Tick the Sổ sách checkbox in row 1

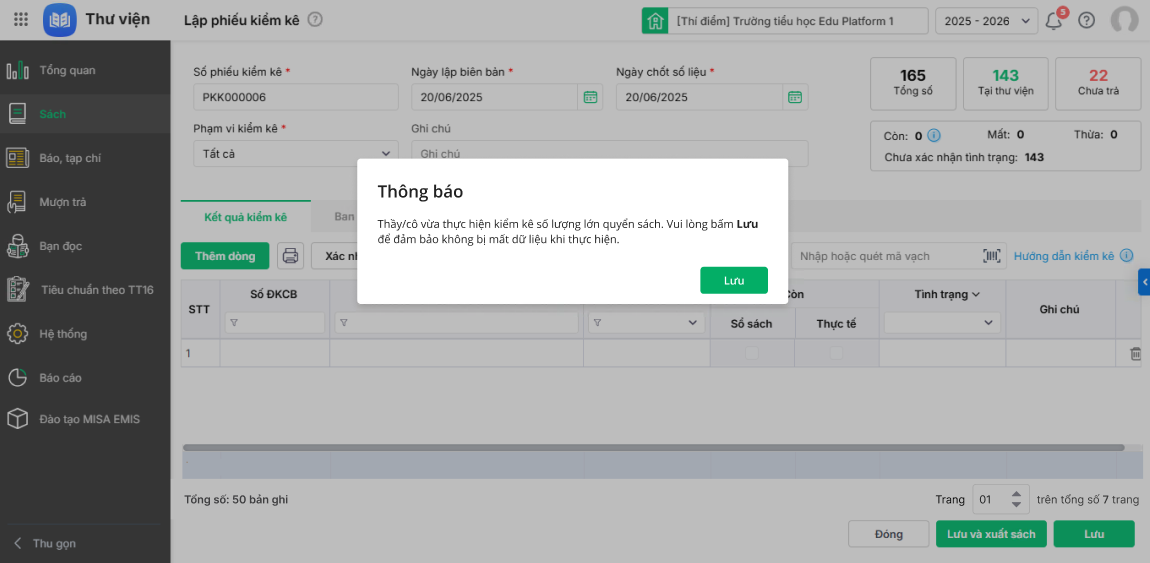click(x=752, y=353)
